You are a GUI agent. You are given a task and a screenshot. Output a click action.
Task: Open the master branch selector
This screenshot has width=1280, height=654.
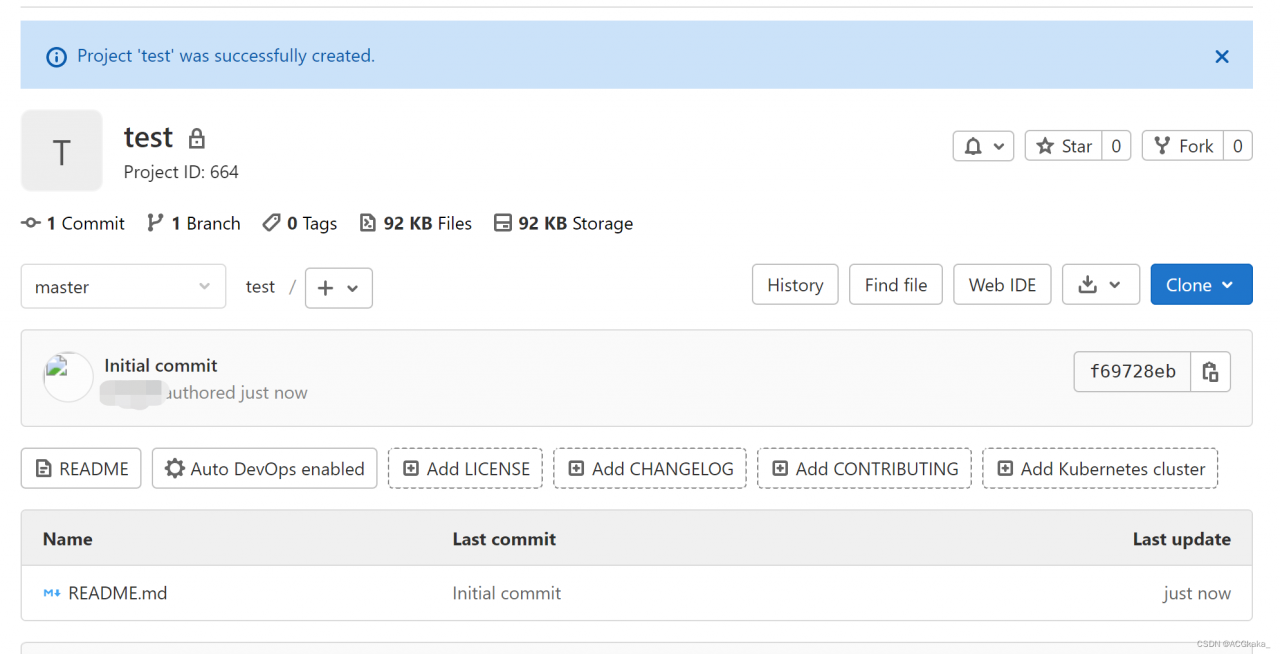coord(123,287)
